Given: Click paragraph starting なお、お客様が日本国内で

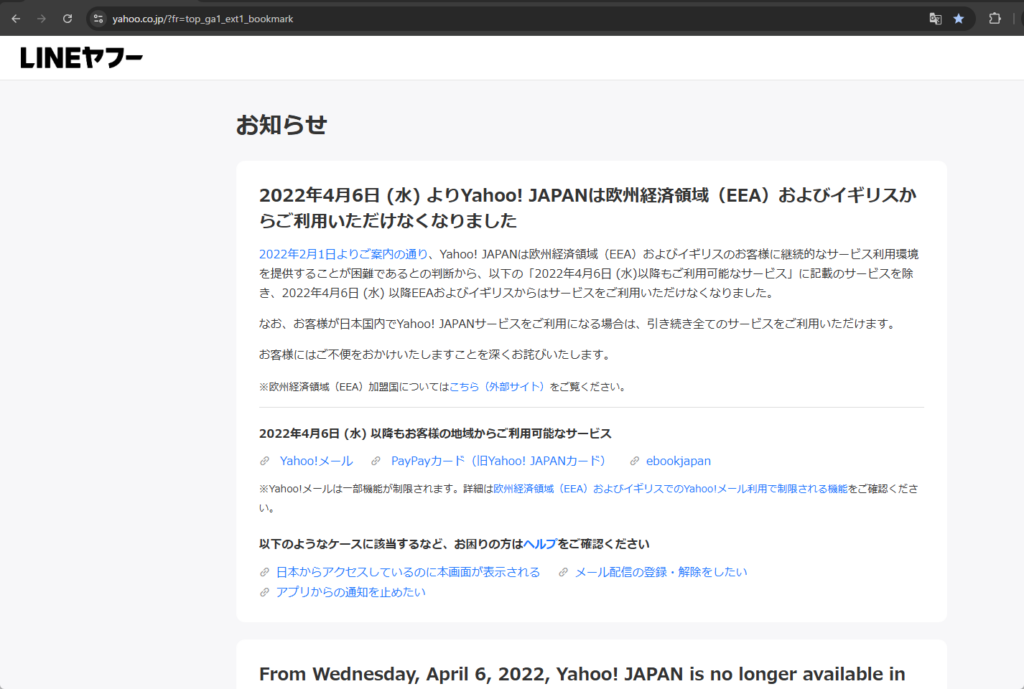Looking at the screenshot, I should click(x=579, y=324).
